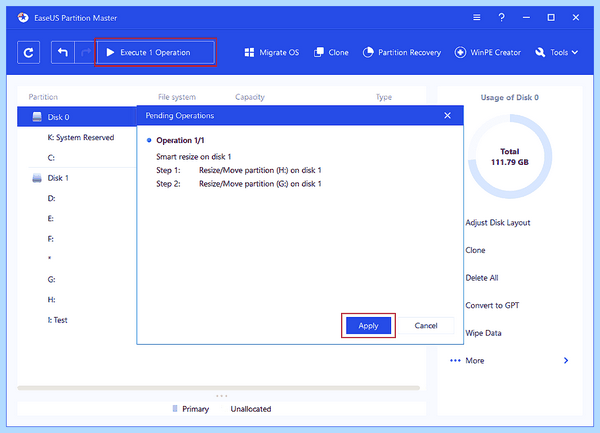Select the H: partition
The height and width of the screenshot is (433, 600).
click(x=51, y=300)
